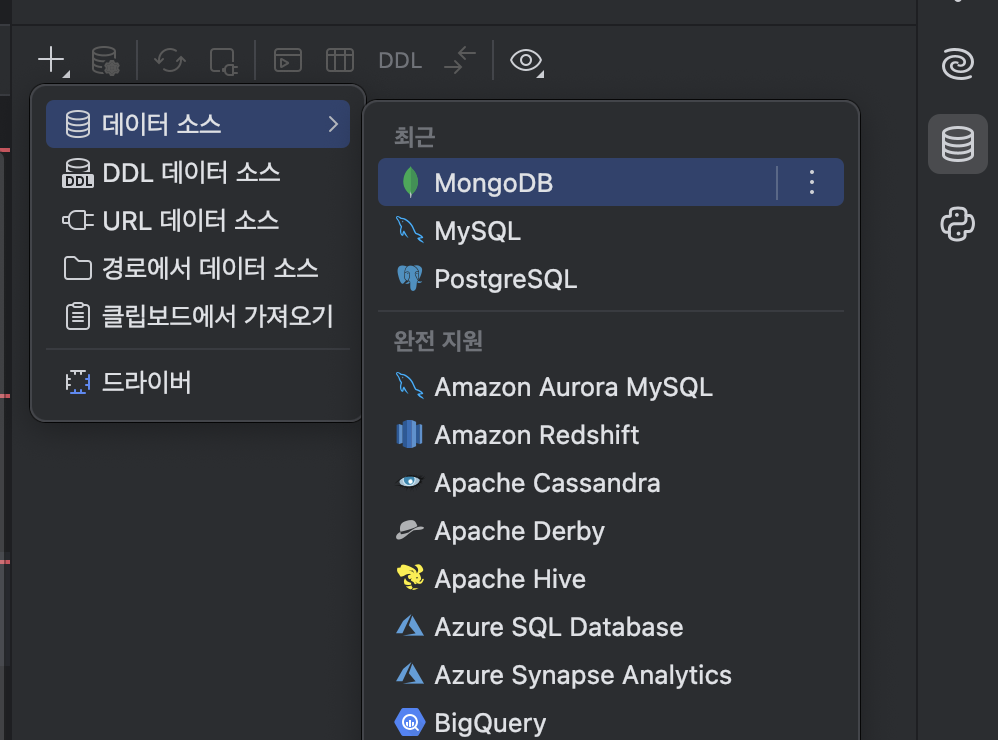Viewport: 998px width, 740px height.
Task: Click the DDL toolbar button
Action: (x=400, y=60)
